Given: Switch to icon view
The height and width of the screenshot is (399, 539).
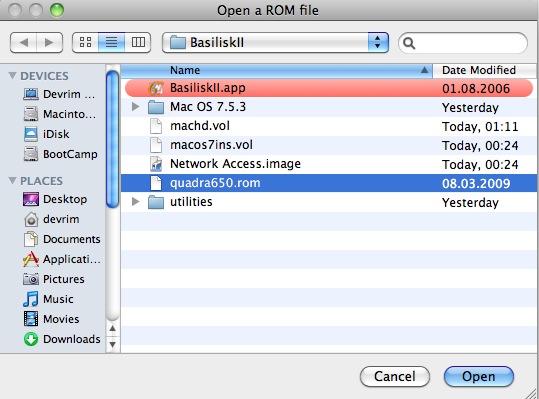Looking at the screenshot, I should pos(85,43).
